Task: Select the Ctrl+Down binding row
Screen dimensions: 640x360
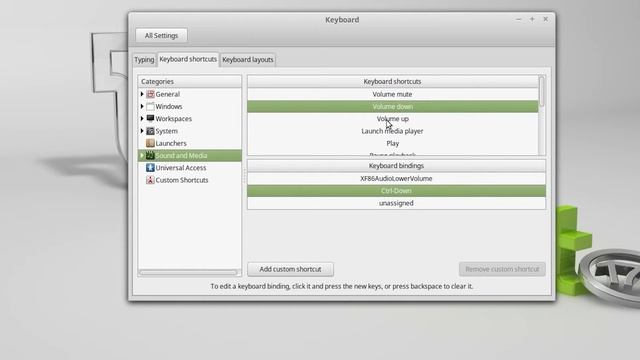Action: click(x=396, y=191)
